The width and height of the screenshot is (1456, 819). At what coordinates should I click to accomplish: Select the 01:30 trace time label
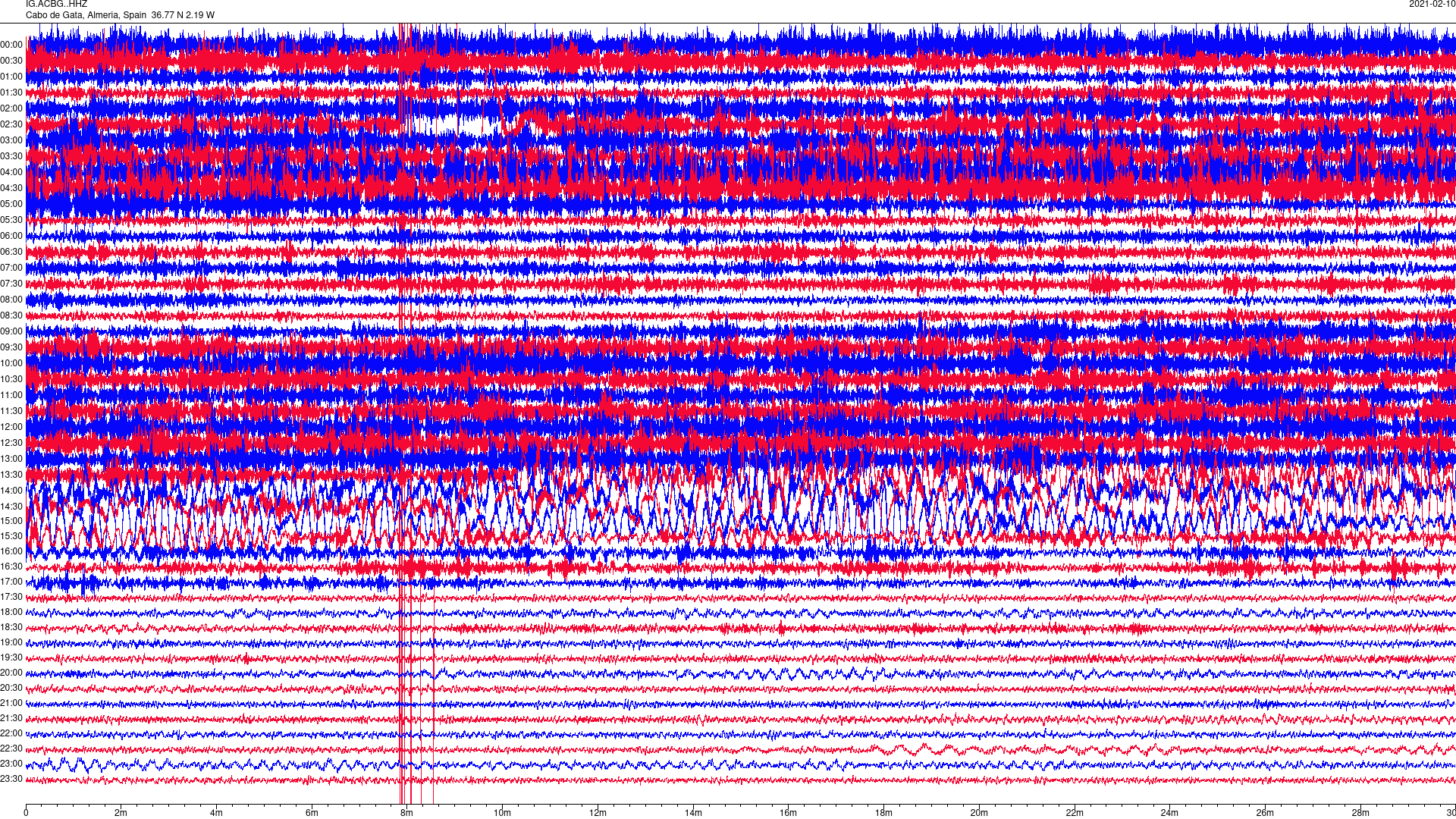[x=11, y=93]
